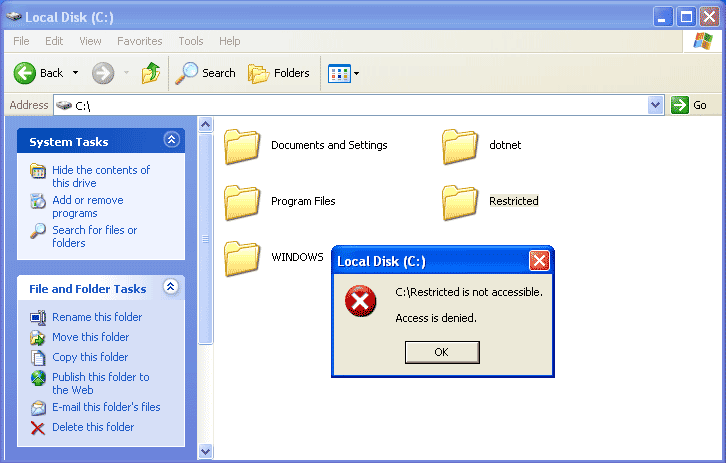This screenshot has height=463, width=726.
Task: Click the red error icon in dialog
Action: coord(360,301)
